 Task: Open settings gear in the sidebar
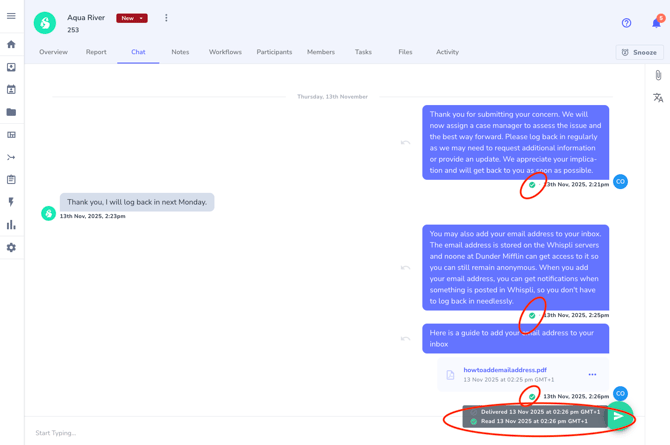[x=11, y=247]
